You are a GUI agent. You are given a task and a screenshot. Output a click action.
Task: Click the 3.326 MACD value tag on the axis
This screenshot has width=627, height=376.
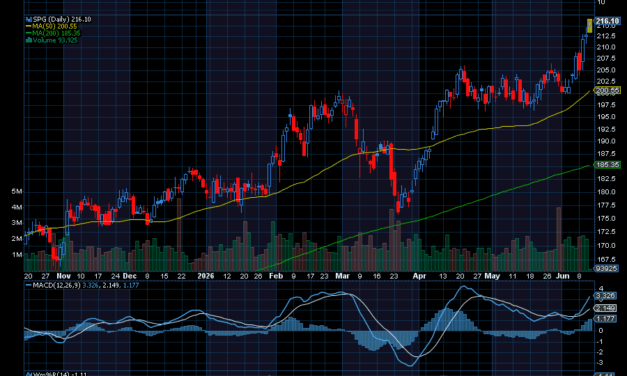[x=606, y=296]
